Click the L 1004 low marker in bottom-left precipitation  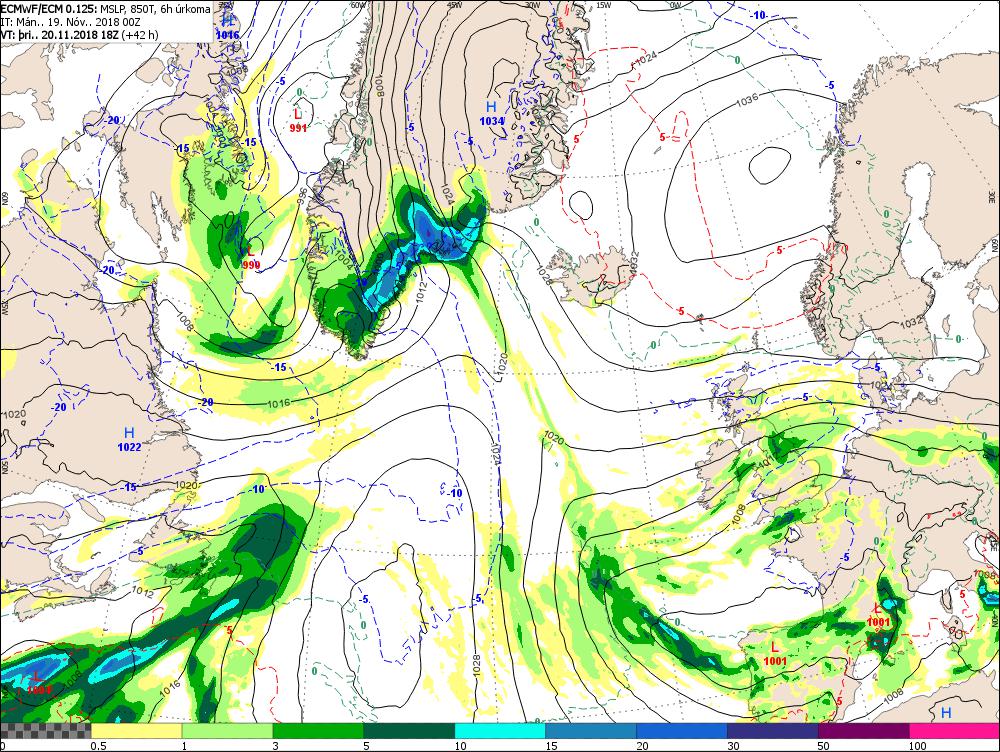coord(38,682)
